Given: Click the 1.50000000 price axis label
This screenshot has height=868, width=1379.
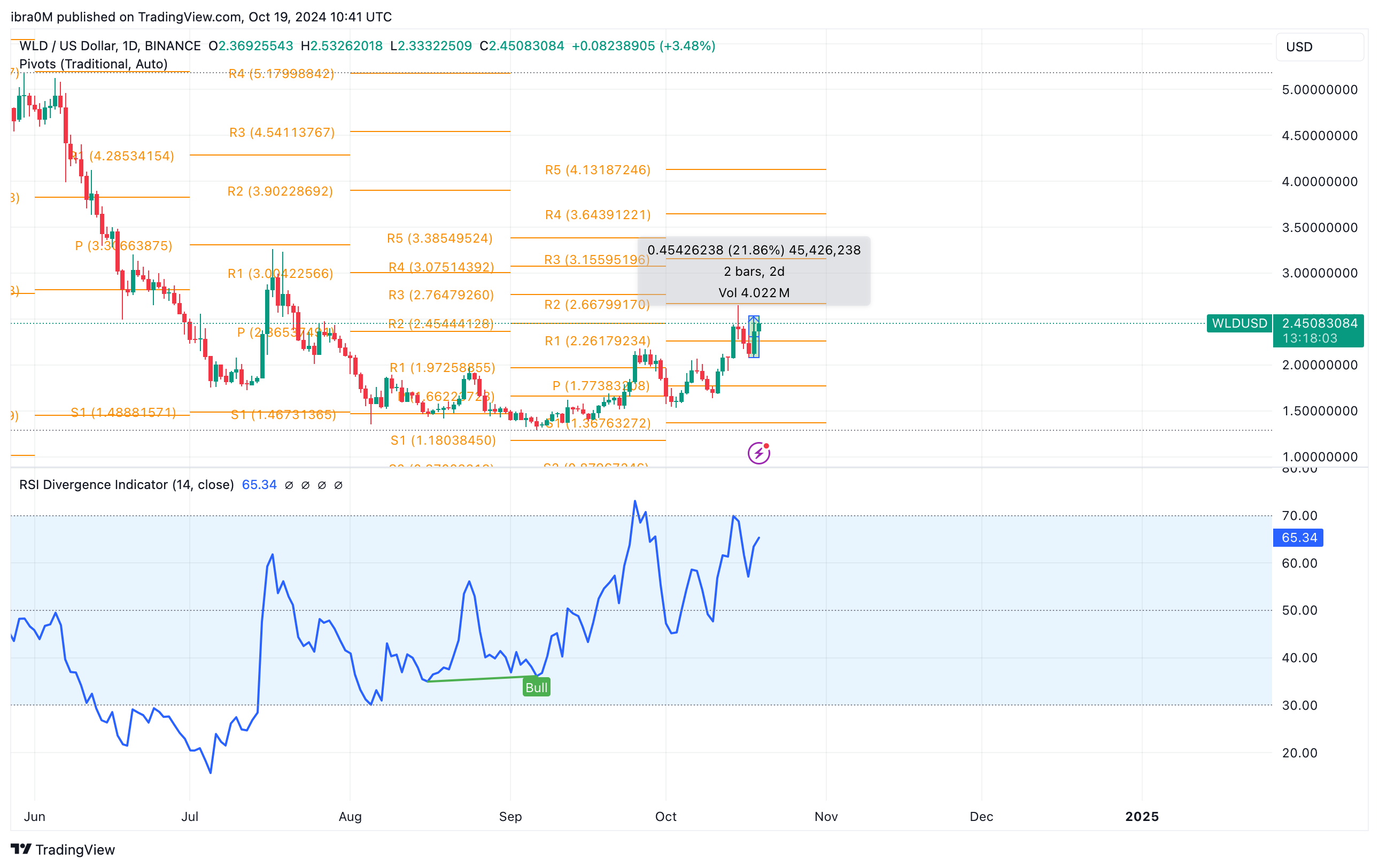Looking at the screenshot, I should [1320, 410].
